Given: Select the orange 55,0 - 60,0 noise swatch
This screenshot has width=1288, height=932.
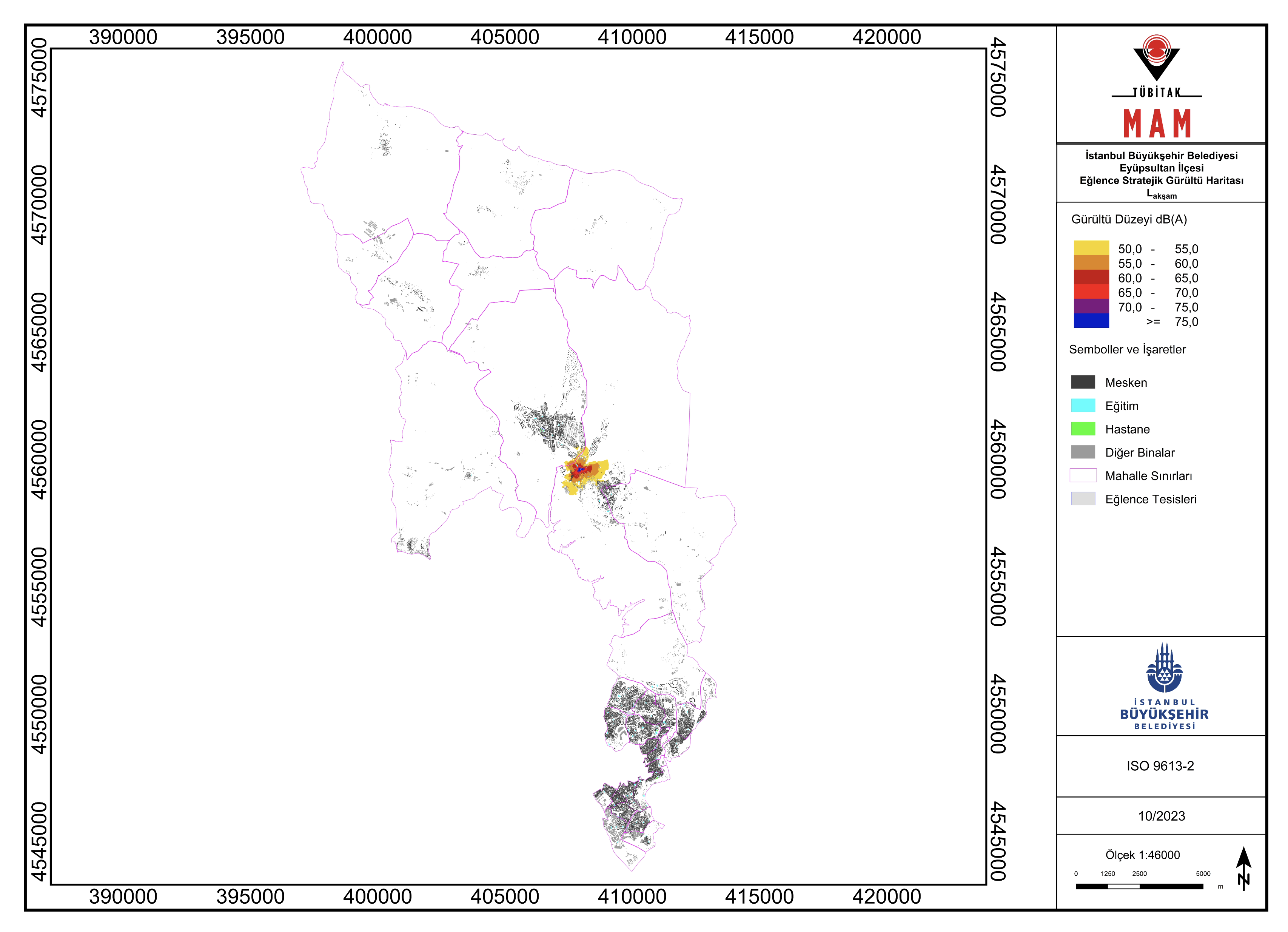Looking at the screenshot, I should (1091, 262).
